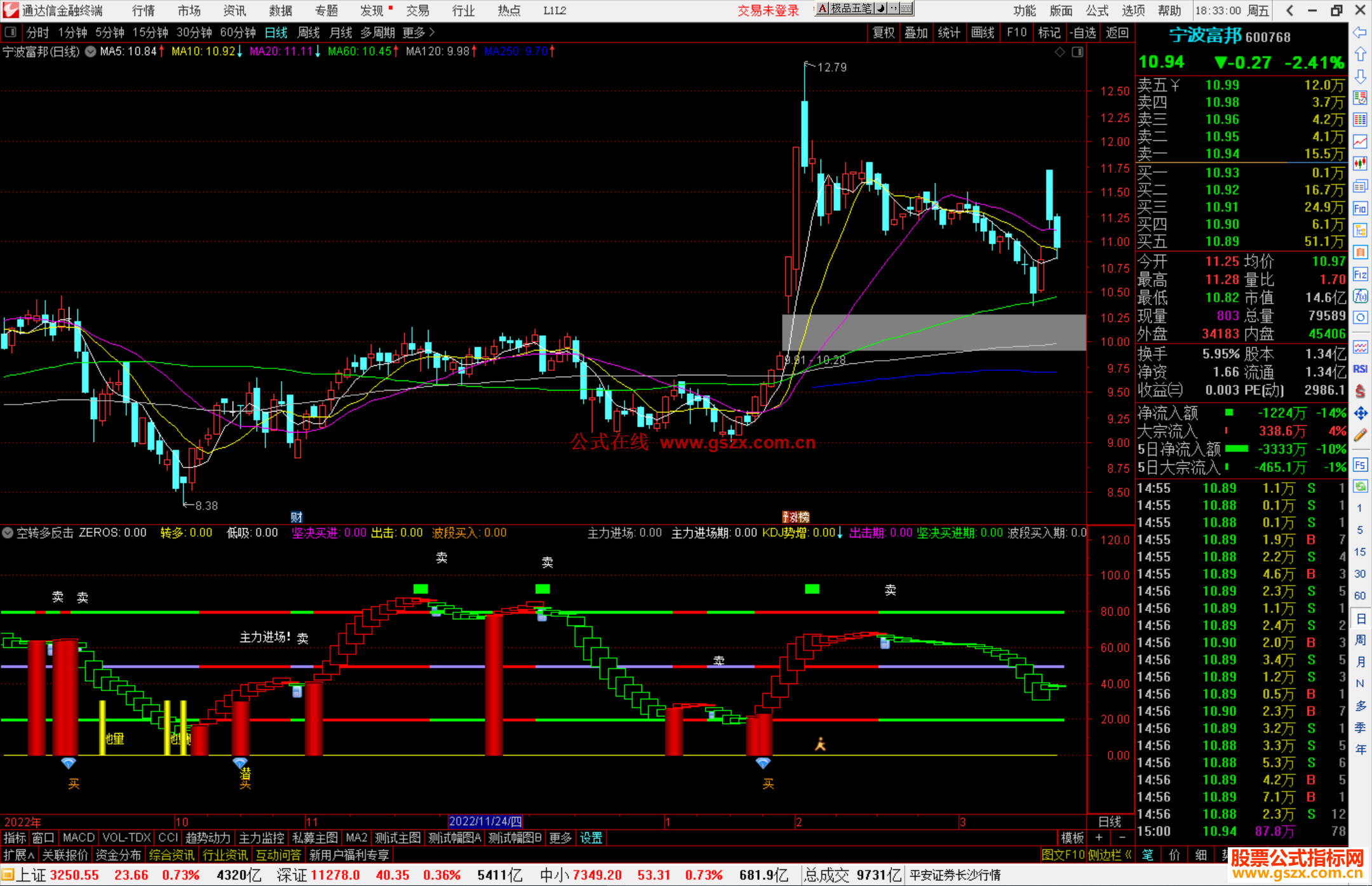
Task: Open the tree structure sidebar icon
Action: 1360,230
